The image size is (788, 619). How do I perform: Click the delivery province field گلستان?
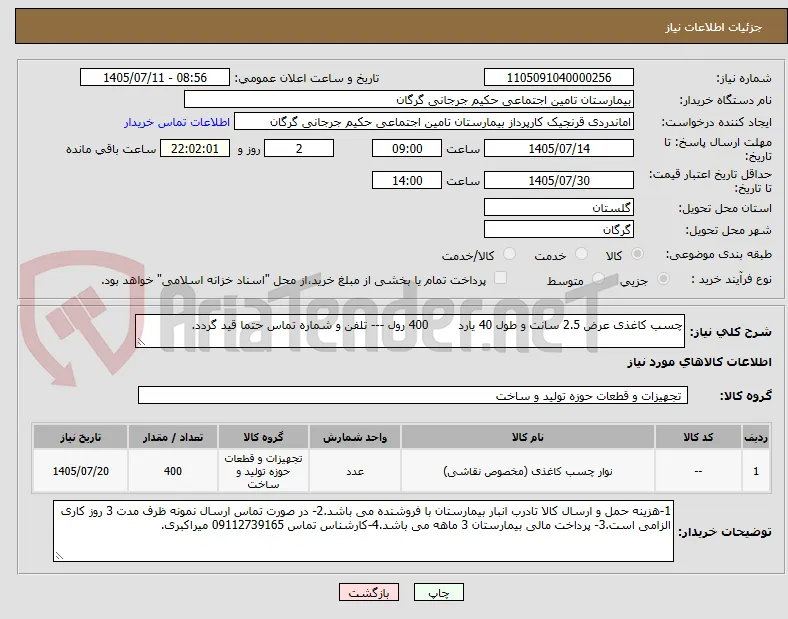click(559, 208)
